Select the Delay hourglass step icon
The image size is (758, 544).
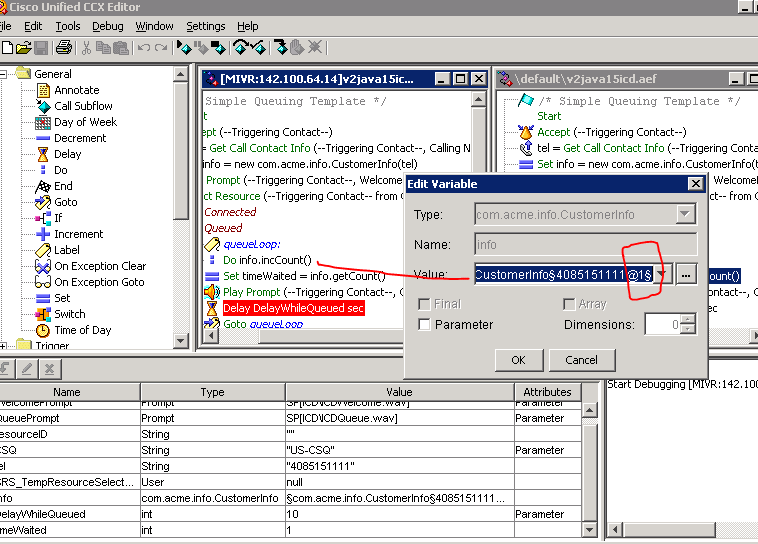point(43,154)
